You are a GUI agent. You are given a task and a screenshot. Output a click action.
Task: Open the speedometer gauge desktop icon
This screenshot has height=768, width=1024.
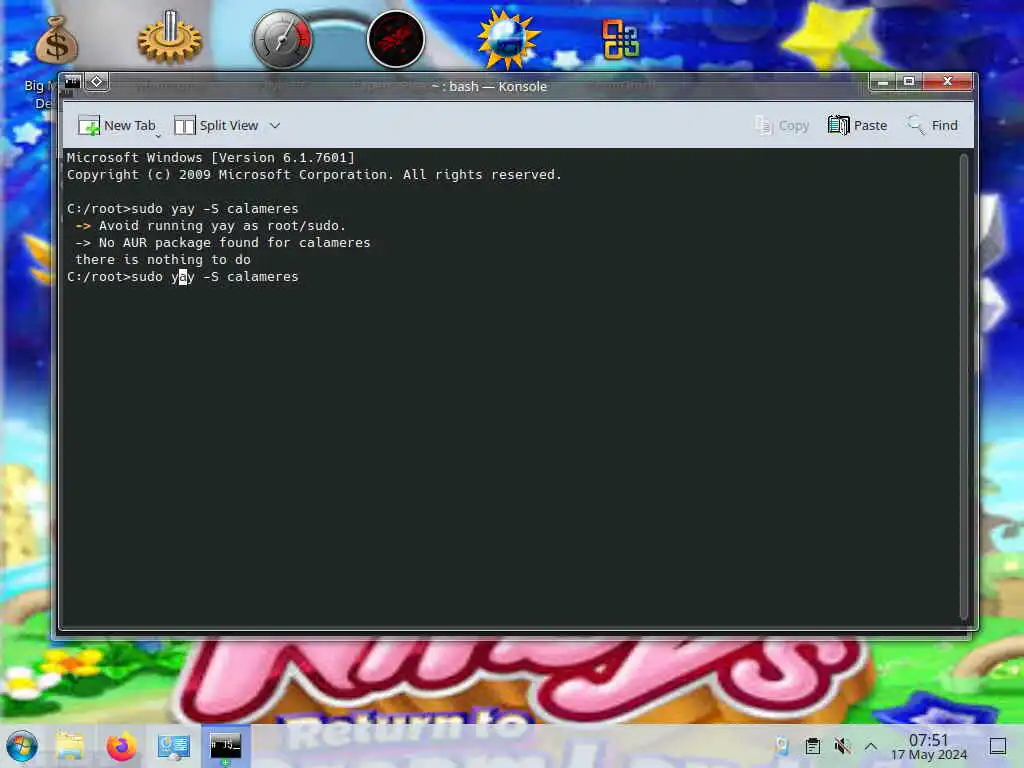coord(283,39)
